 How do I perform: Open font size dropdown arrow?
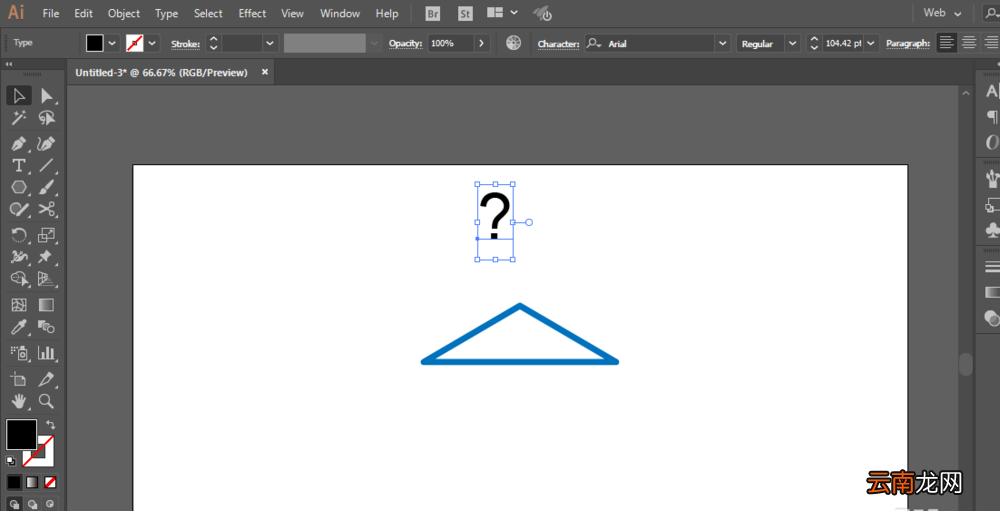click(872, 43)
